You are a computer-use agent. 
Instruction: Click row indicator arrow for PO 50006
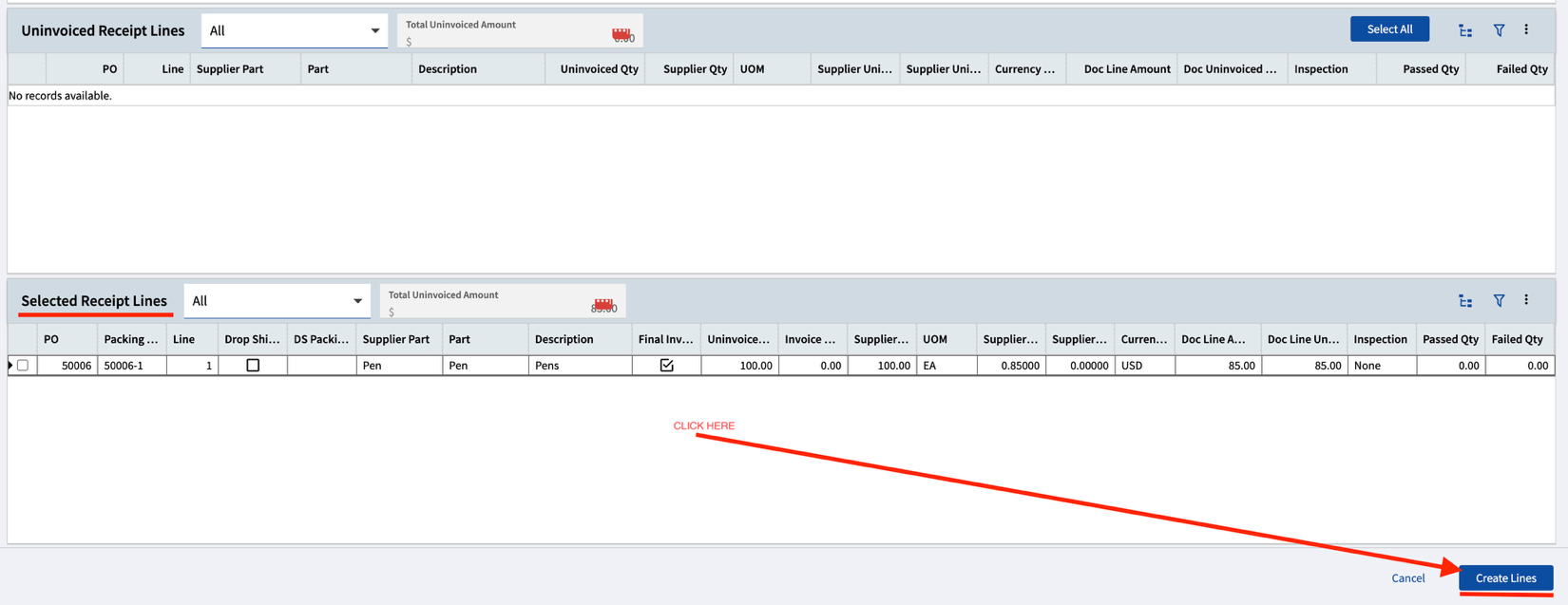point(10,366)
